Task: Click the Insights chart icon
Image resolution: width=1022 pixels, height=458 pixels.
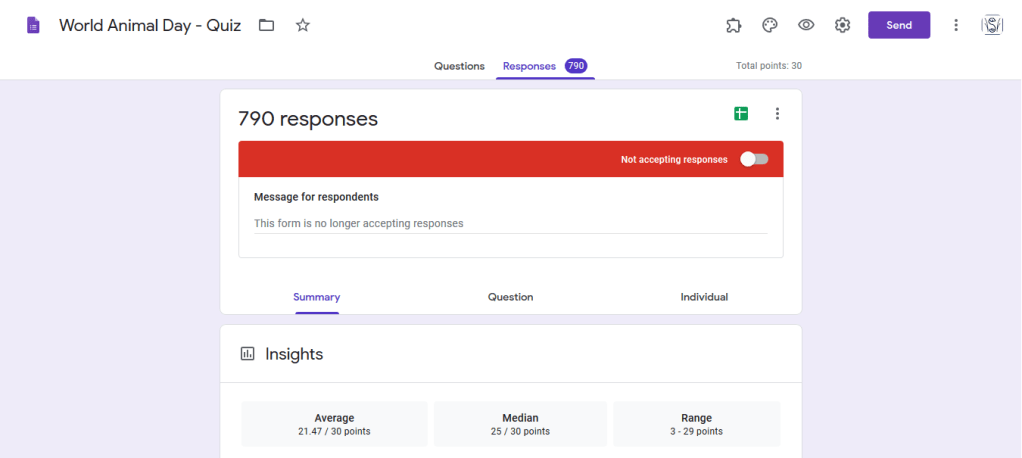Action: tap(248, 354)
